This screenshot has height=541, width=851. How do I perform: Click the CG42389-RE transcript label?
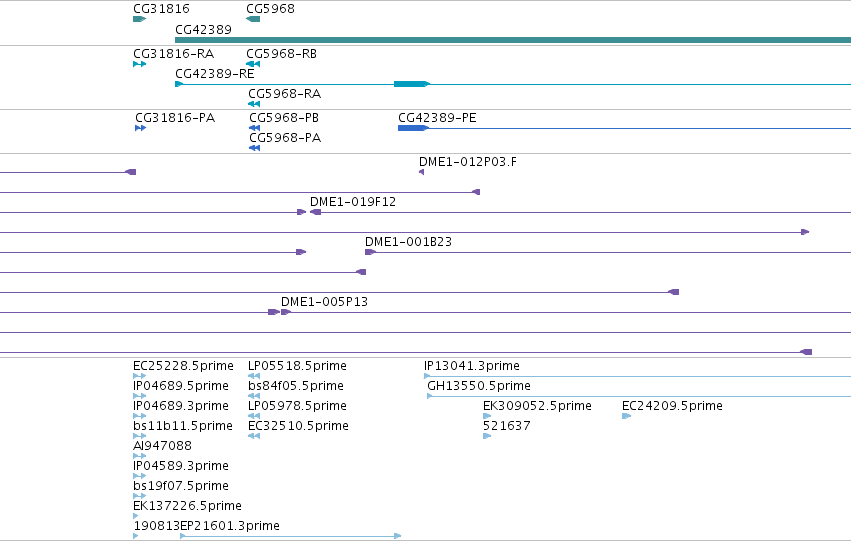click(x=214, y=73)
